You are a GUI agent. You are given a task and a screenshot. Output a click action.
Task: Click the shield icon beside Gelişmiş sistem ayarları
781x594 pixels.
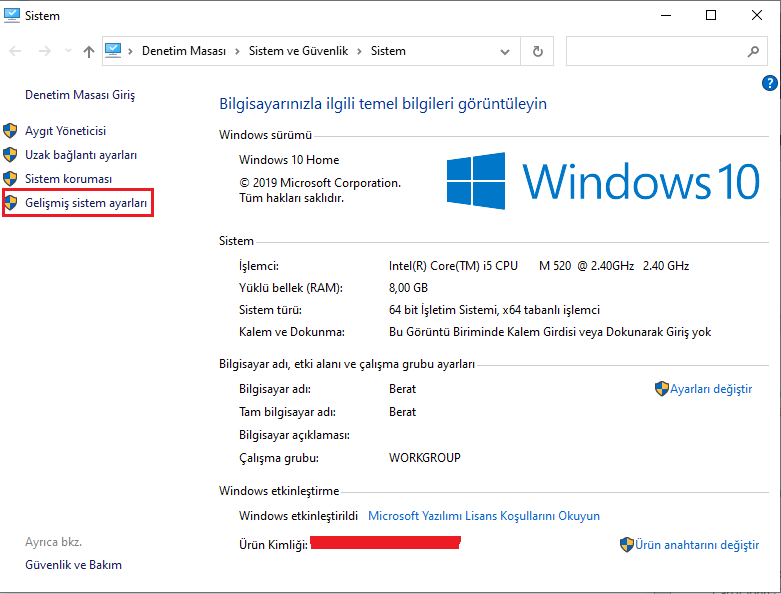click(x=10, y=203)
